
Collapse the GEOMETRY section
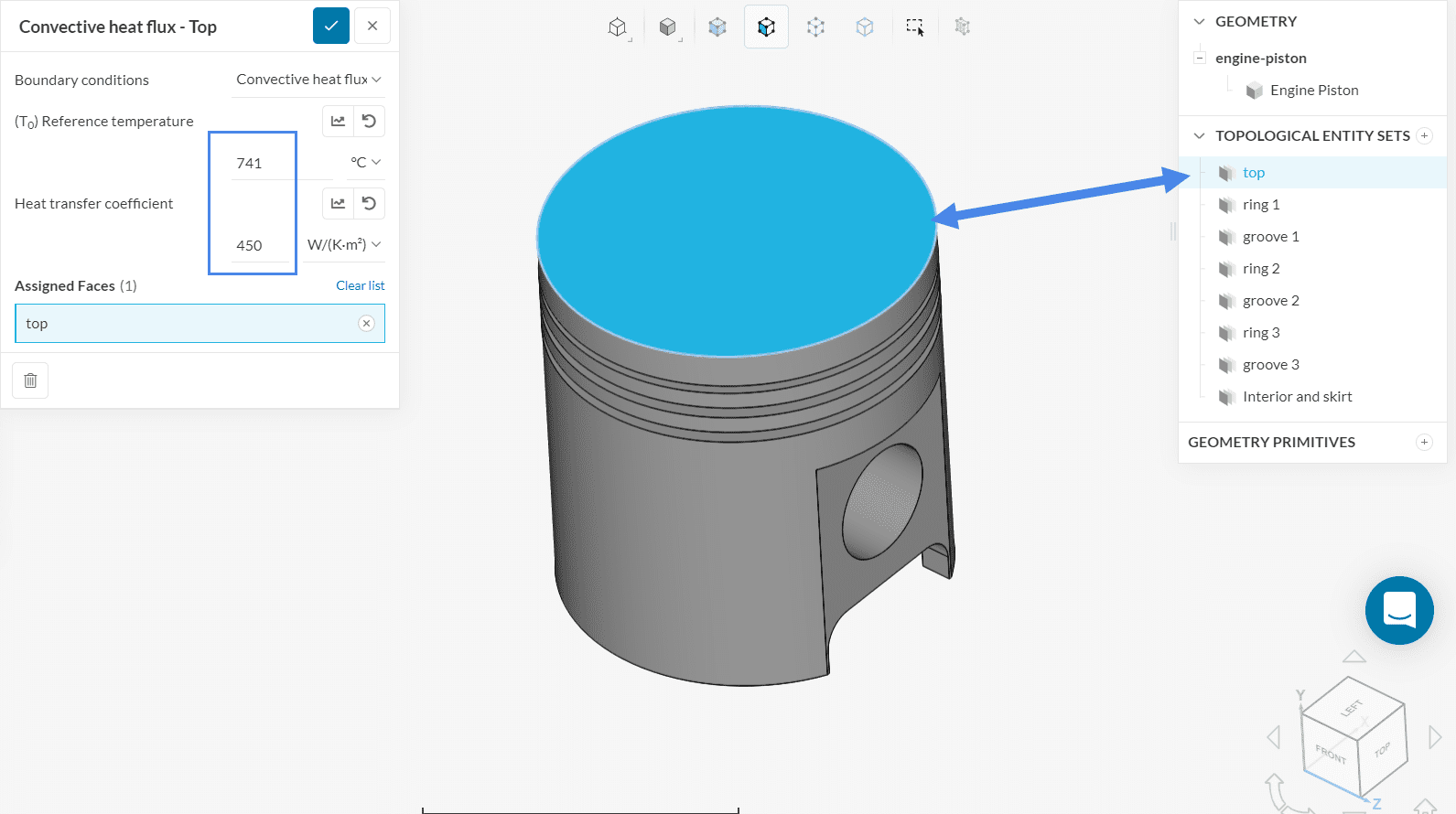click(1199, 21)
